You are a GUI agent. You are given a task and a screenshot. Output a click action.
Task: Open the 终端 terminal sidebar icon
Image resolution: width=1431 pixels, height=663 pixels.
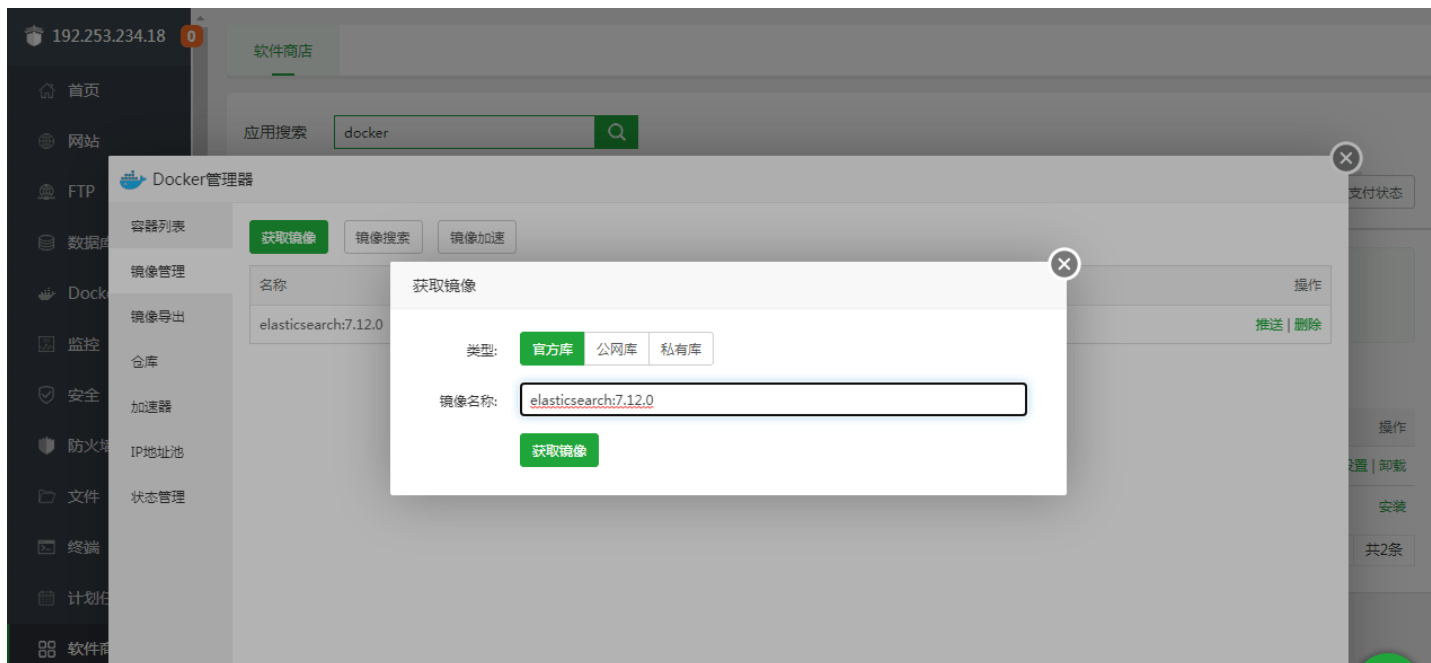pos(46,547)
